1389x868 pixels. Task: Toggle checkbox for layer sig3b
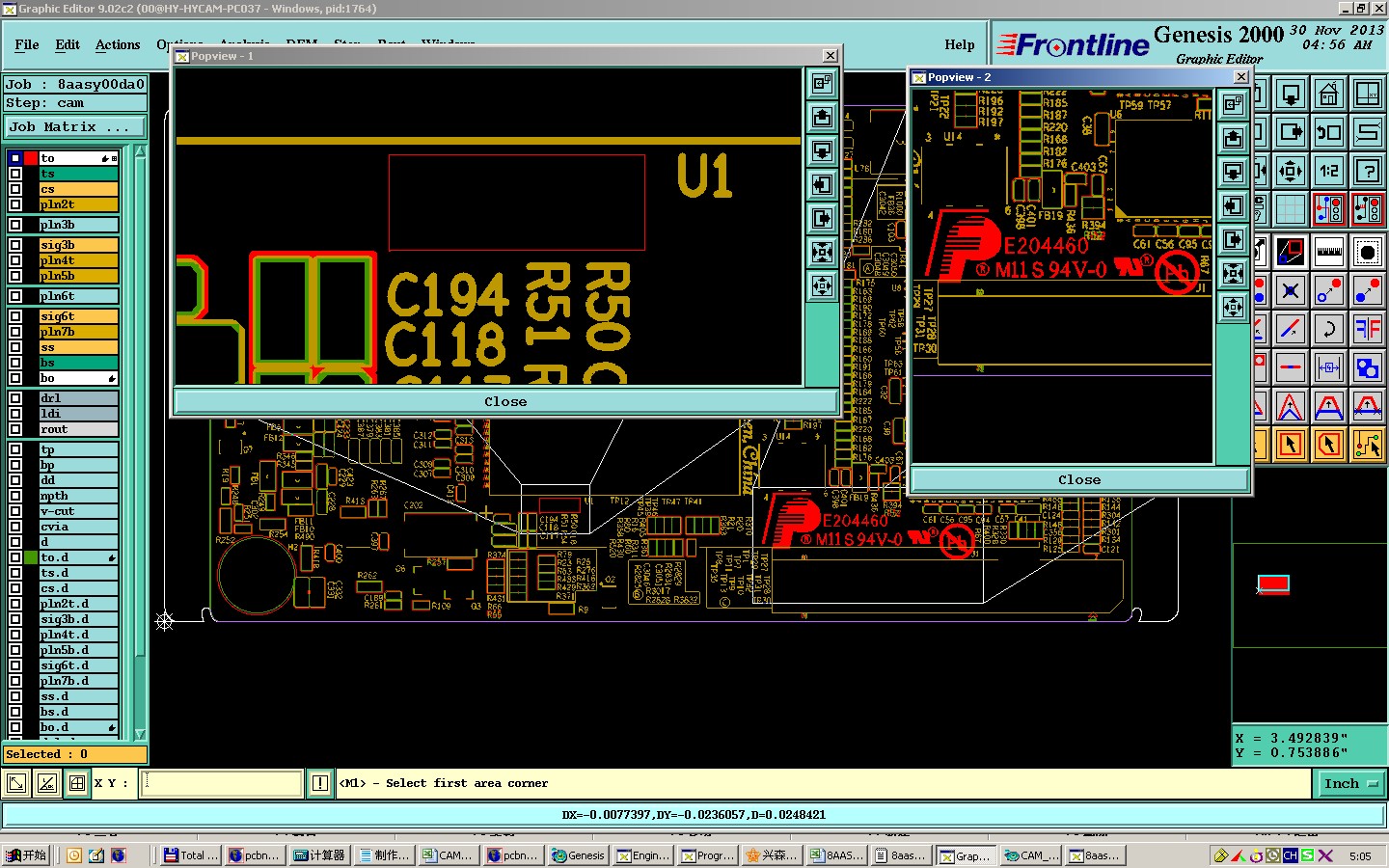pyautogui.click(x=15, y=245)
